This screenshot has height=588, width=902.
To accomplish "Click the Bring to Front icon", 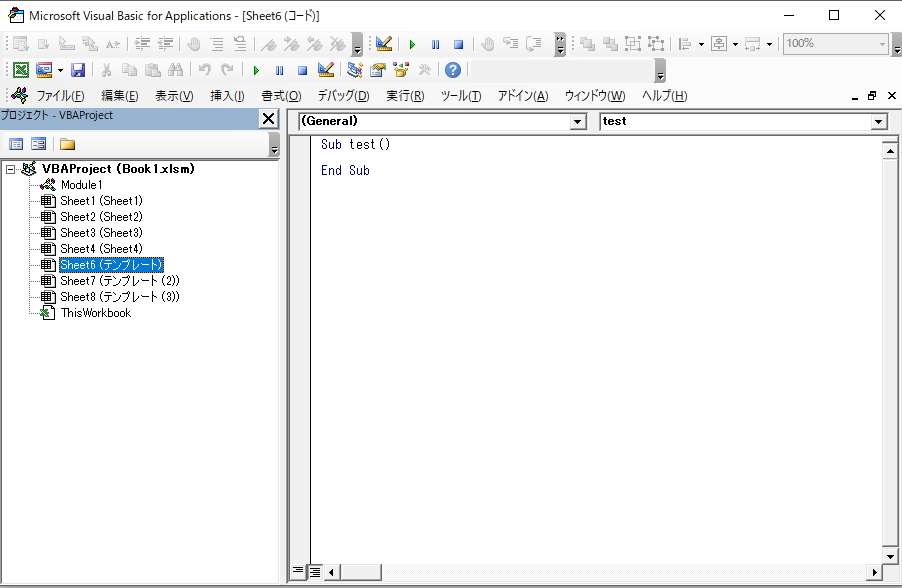I will tap(587, 44).
